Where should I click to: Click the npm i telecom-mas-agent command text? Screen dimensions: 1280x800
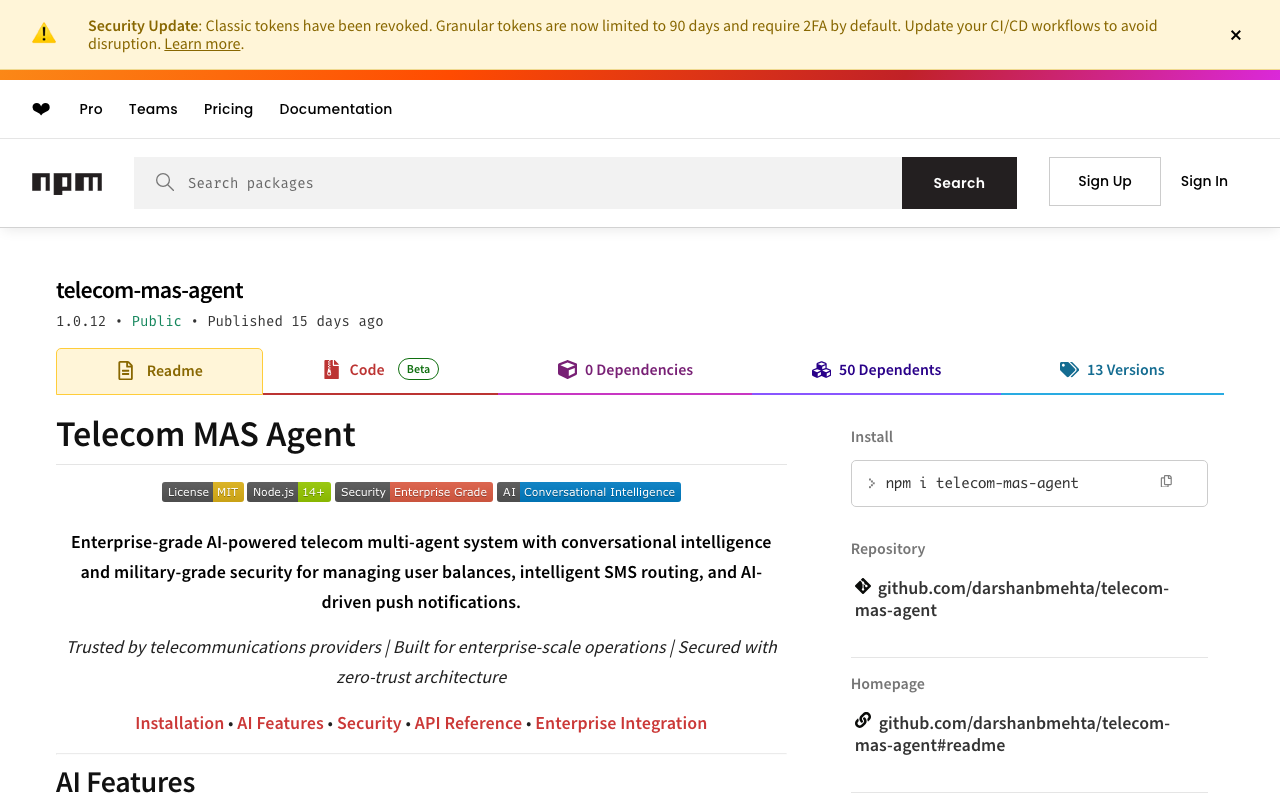pos(982,483)
